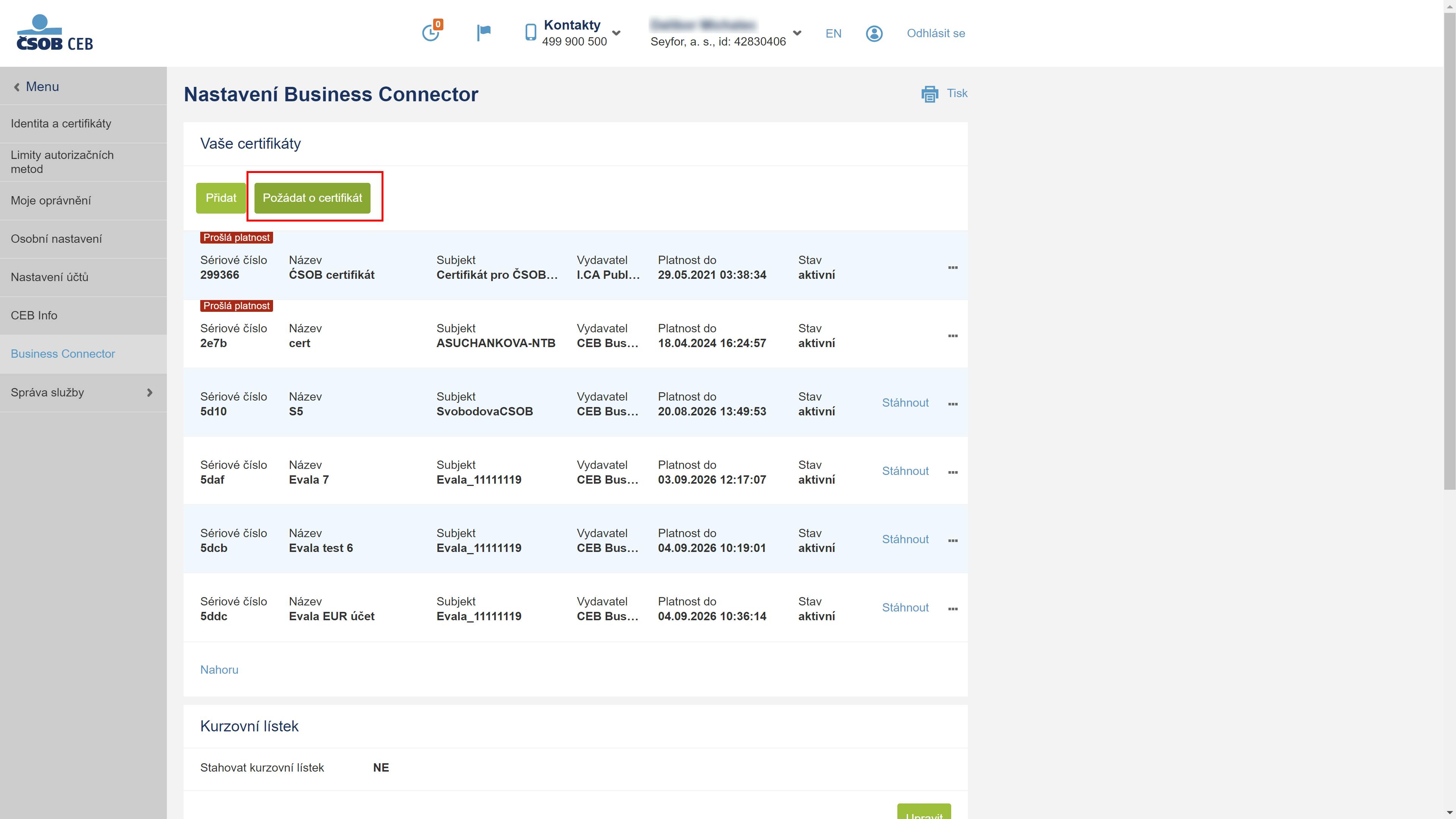Expand Správa služby submenu
Screen dimensions: 1456x819
pyautogui.click(x=150, y=392)
